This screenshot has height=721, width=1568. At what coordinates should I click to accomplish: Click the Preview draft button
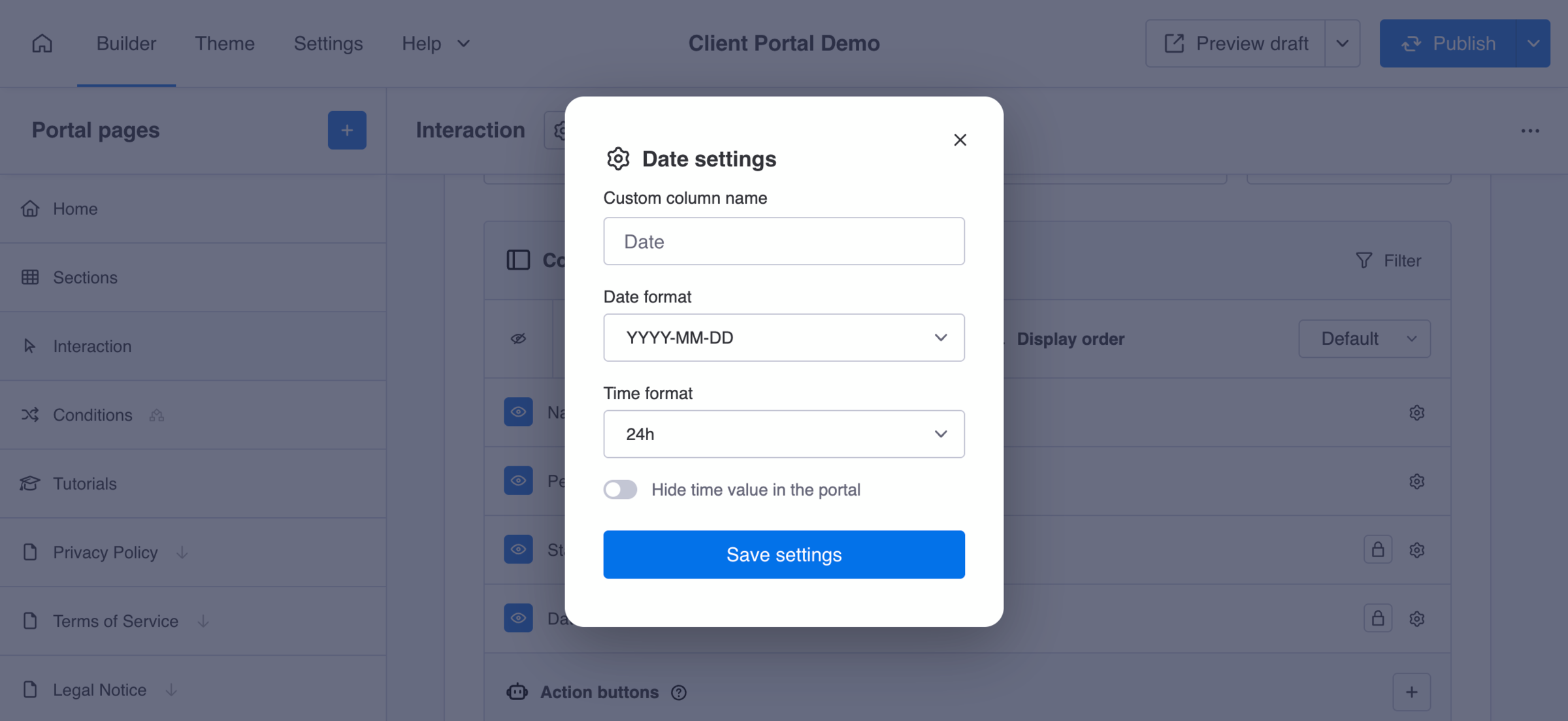1235,43
